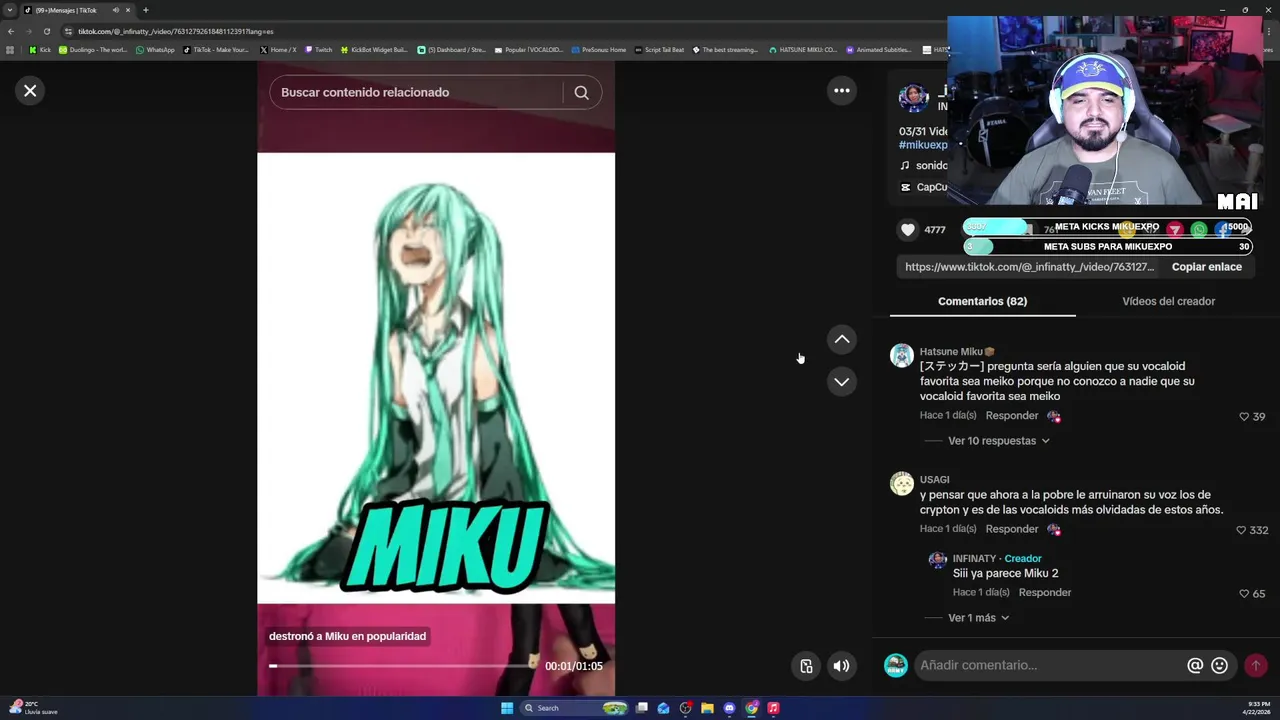The height and width of the screenshot is (720, 1280).
Task: Open Apple Music from taskbar
Action: [773, 708]
